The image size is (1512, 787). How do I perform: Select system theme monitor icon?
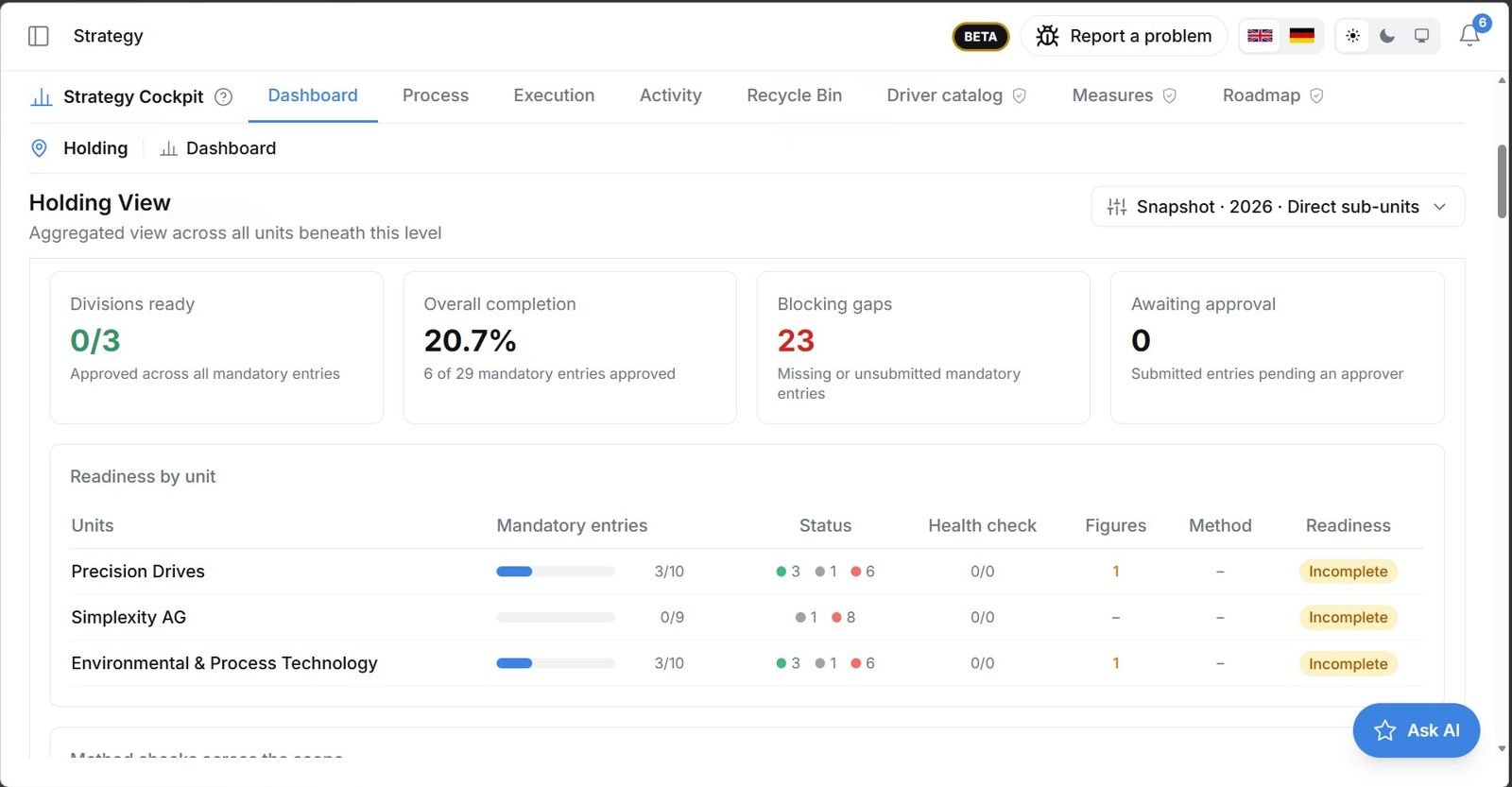point(1421,36)
